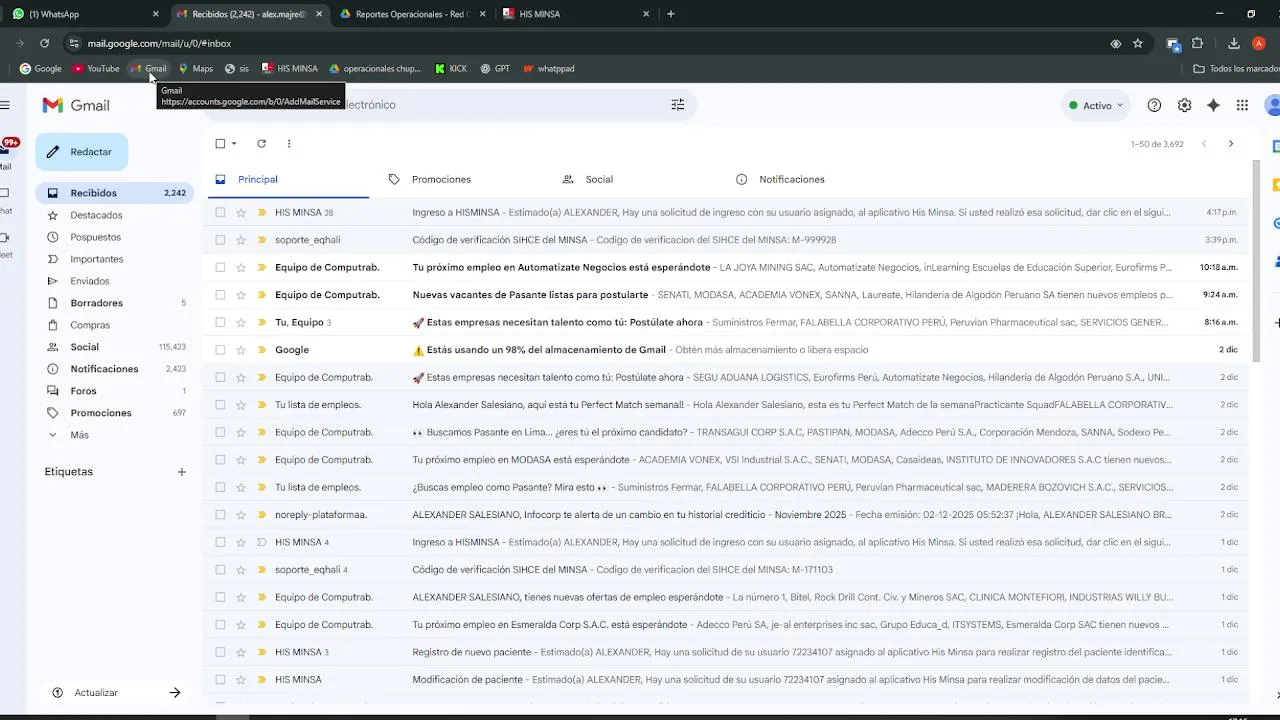
Task: Open HIS MINSA bookmark
Action: click(290, 69)
